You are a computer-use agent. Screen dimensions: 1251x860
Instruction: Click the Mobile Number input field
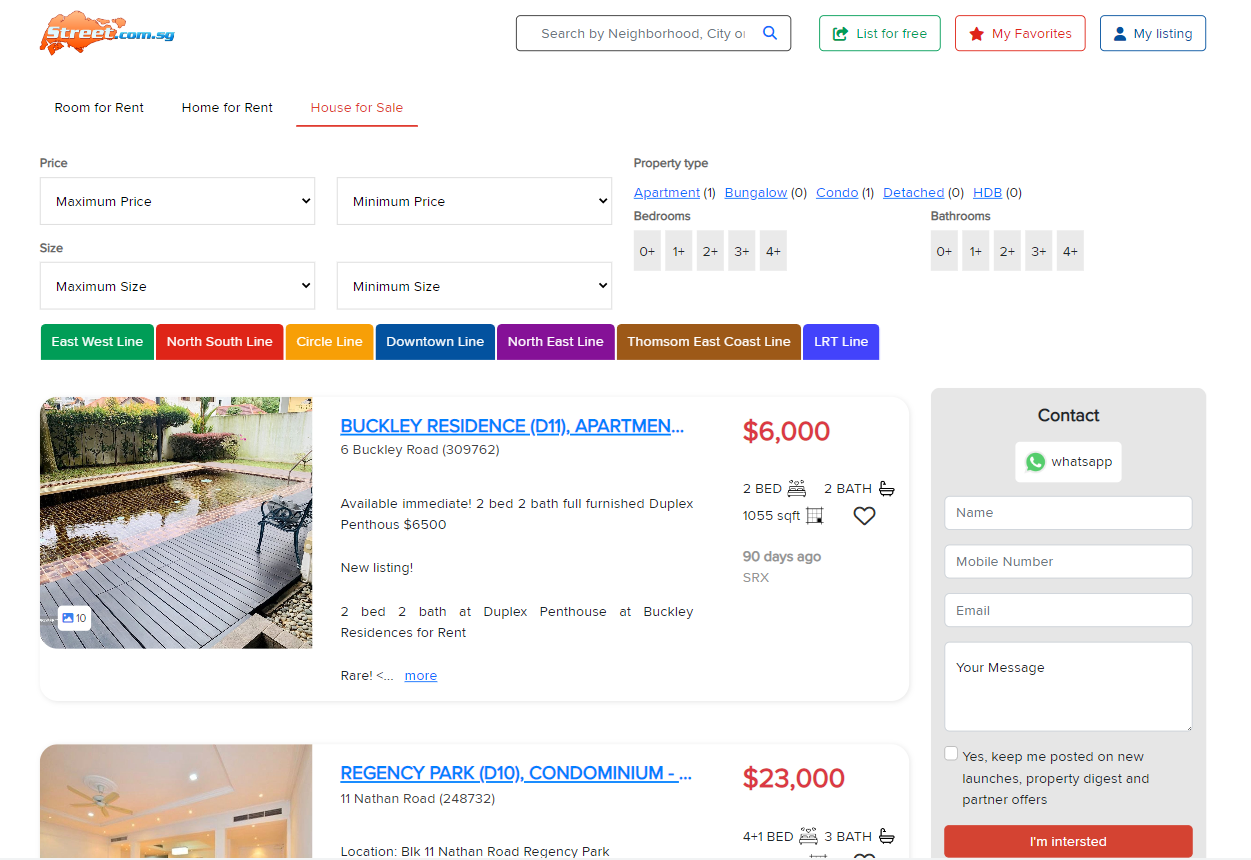[x=1068, y=562]
